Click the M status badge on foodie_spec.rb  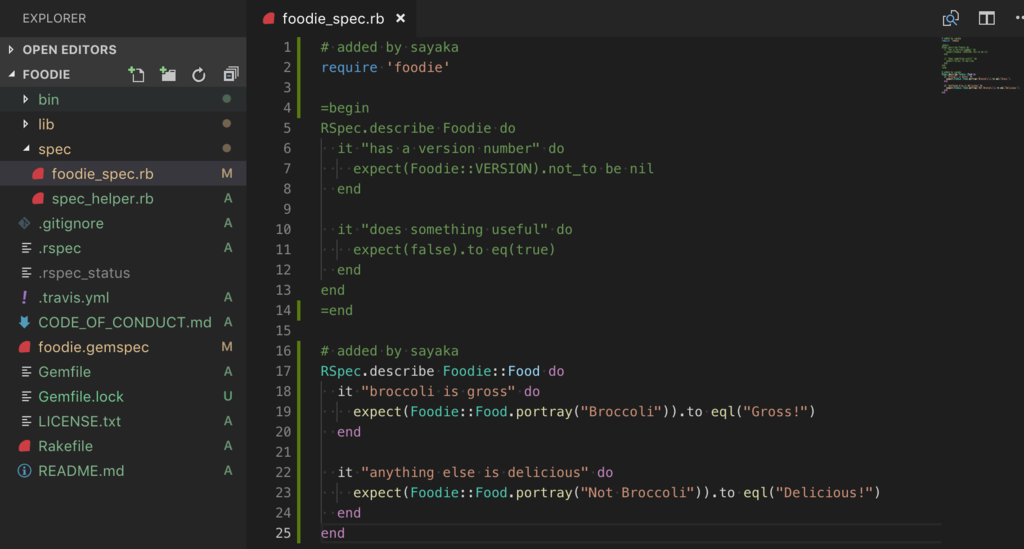[227, 174]
